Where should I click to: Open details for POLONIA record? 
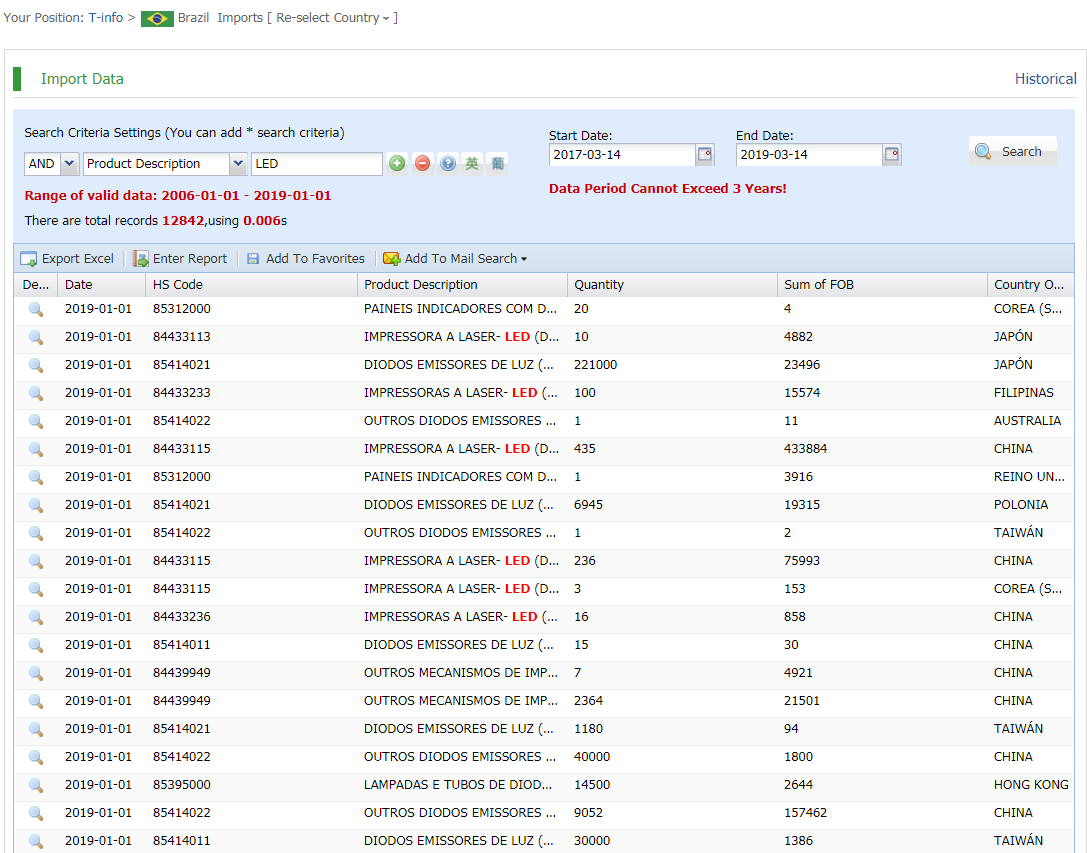[36, 506]
